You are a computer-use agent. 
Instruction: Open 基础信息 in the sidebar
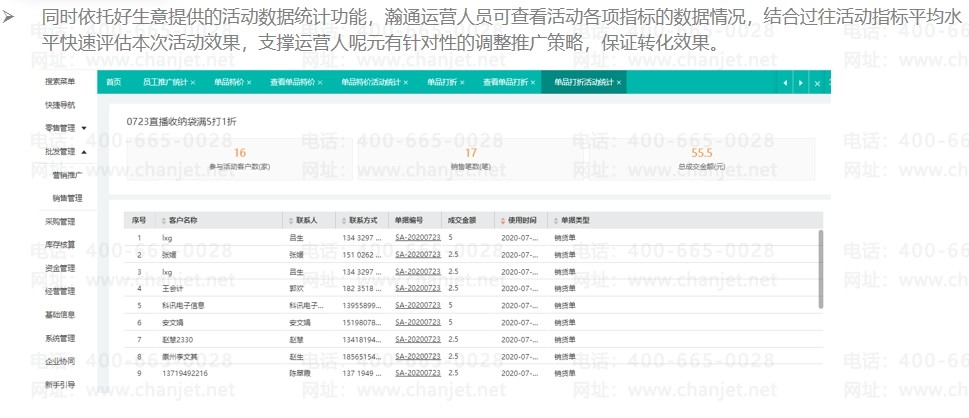coord(60,315)
